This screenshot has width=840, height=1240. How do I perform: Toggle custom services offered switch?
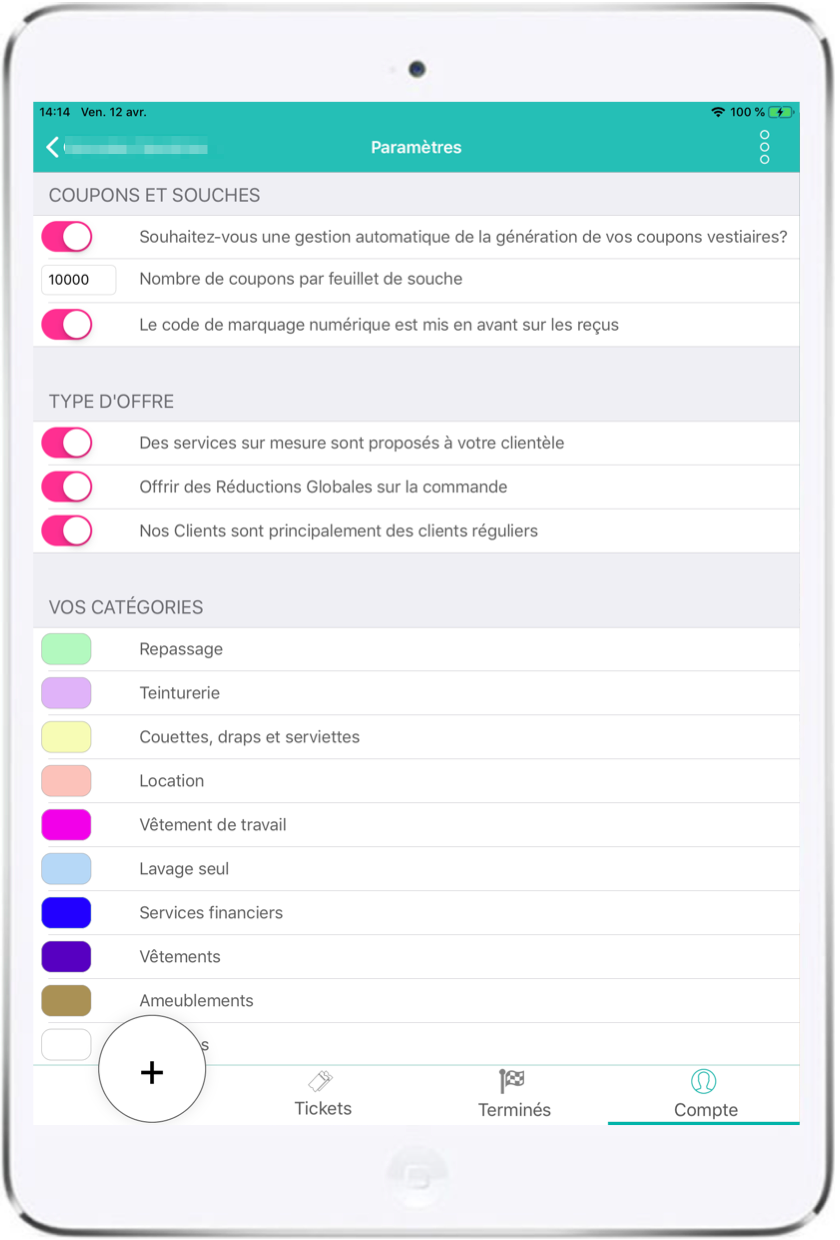[x=67, y=443]
